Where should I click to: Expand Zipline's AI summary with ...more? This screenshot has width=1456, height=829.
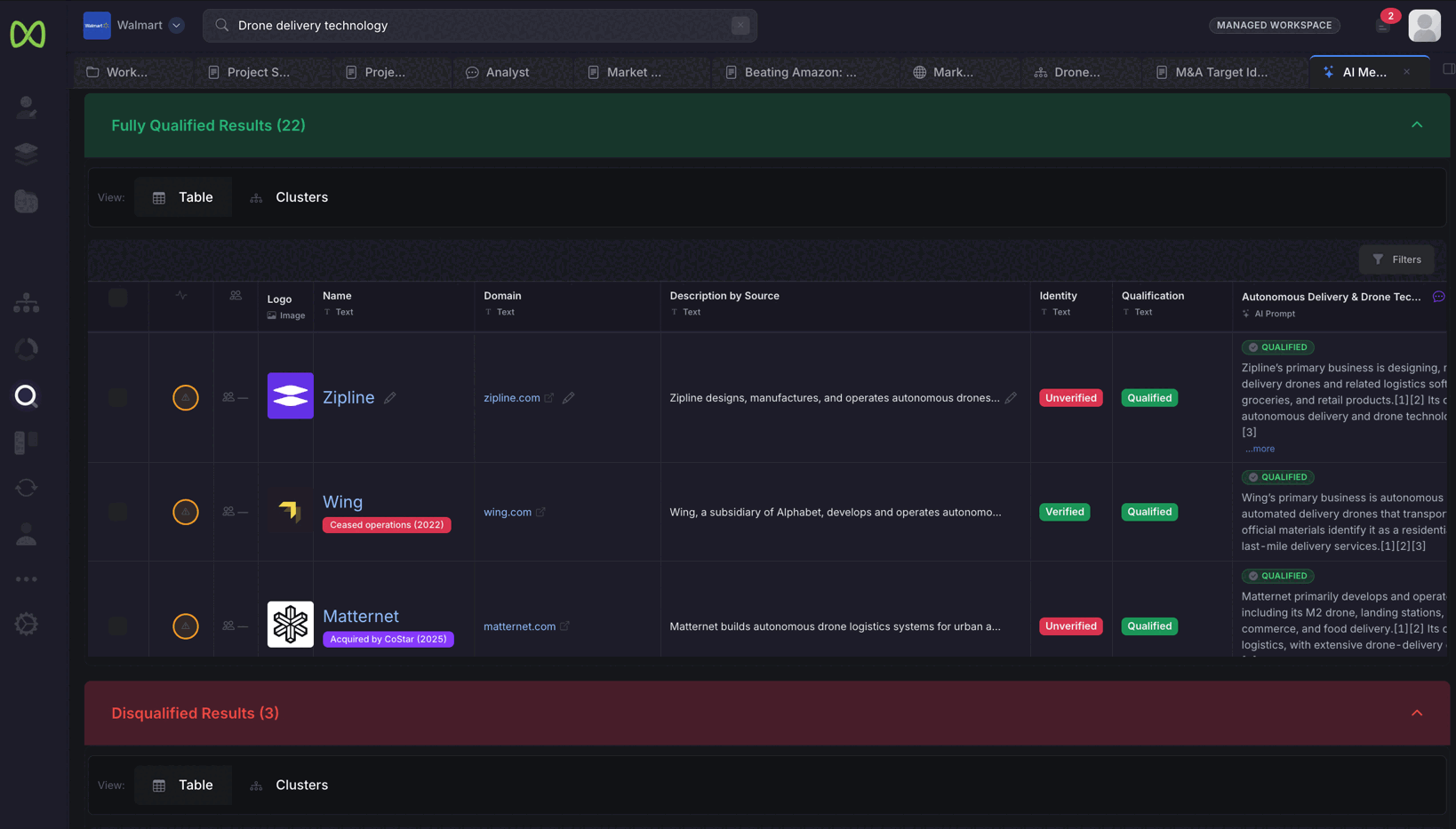coord(1260,449)
